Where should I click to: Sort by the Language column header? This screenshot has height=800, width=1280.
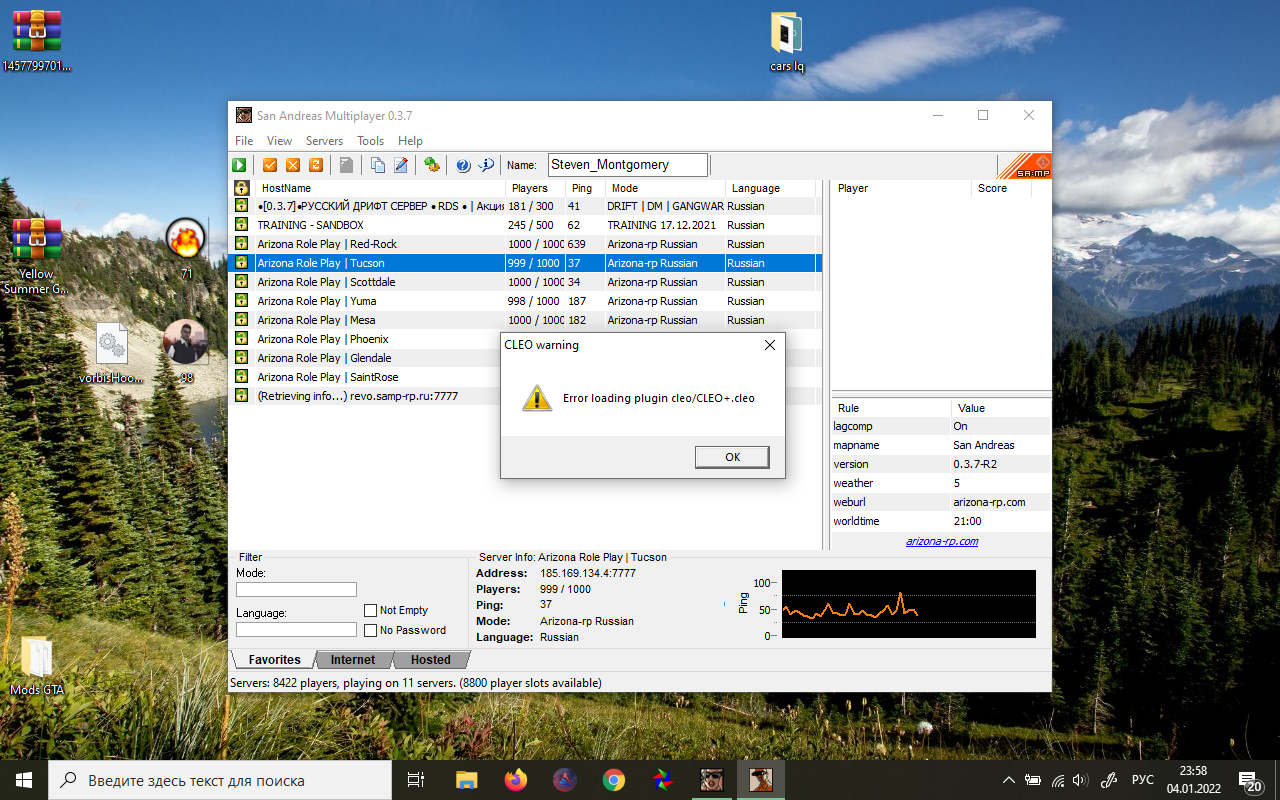(770, 188)
